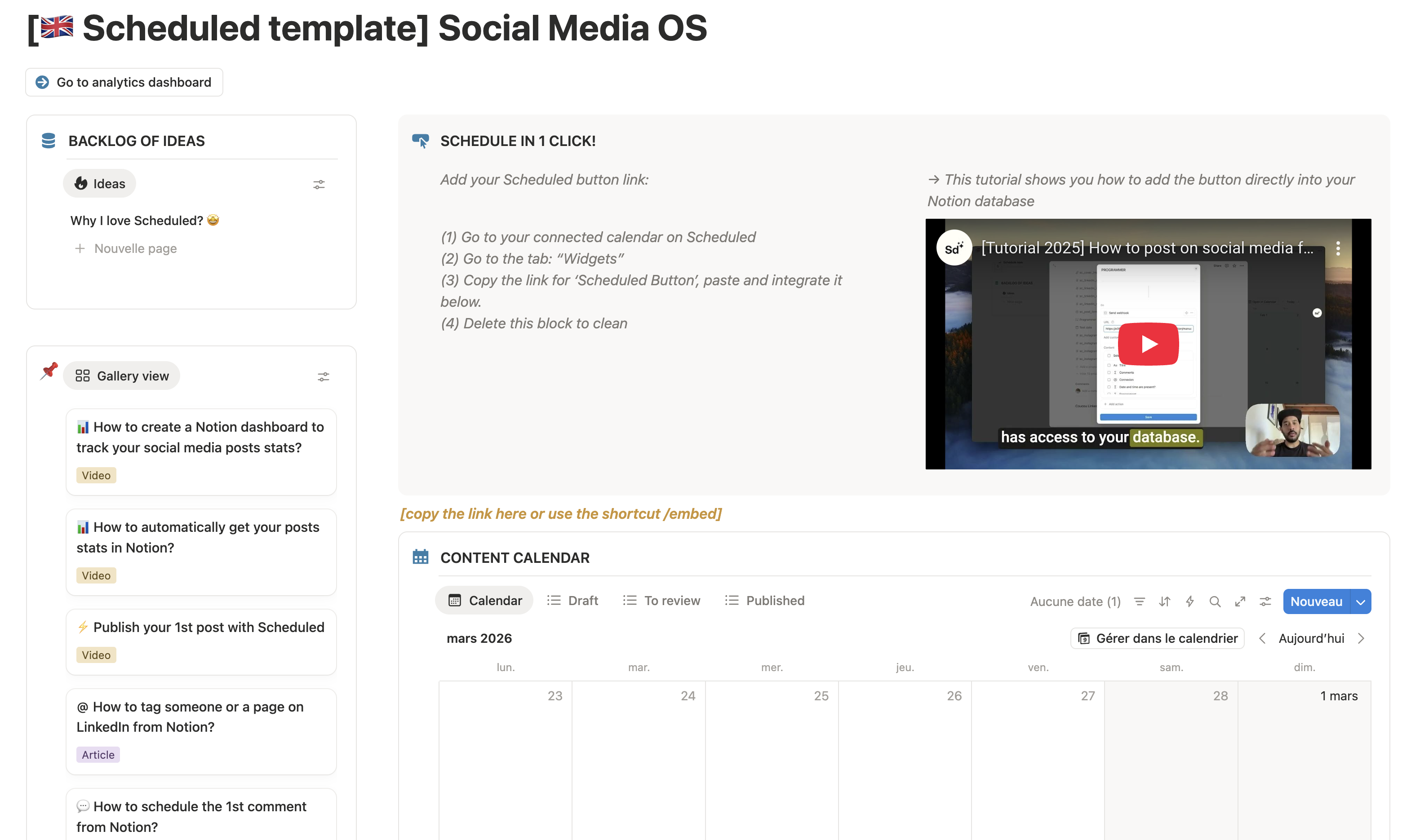Image resolution: width=1411 pixels, height=840 pixels.
Task: Expand the database to full page via diagonal arrows icon
Action: 1240,601
